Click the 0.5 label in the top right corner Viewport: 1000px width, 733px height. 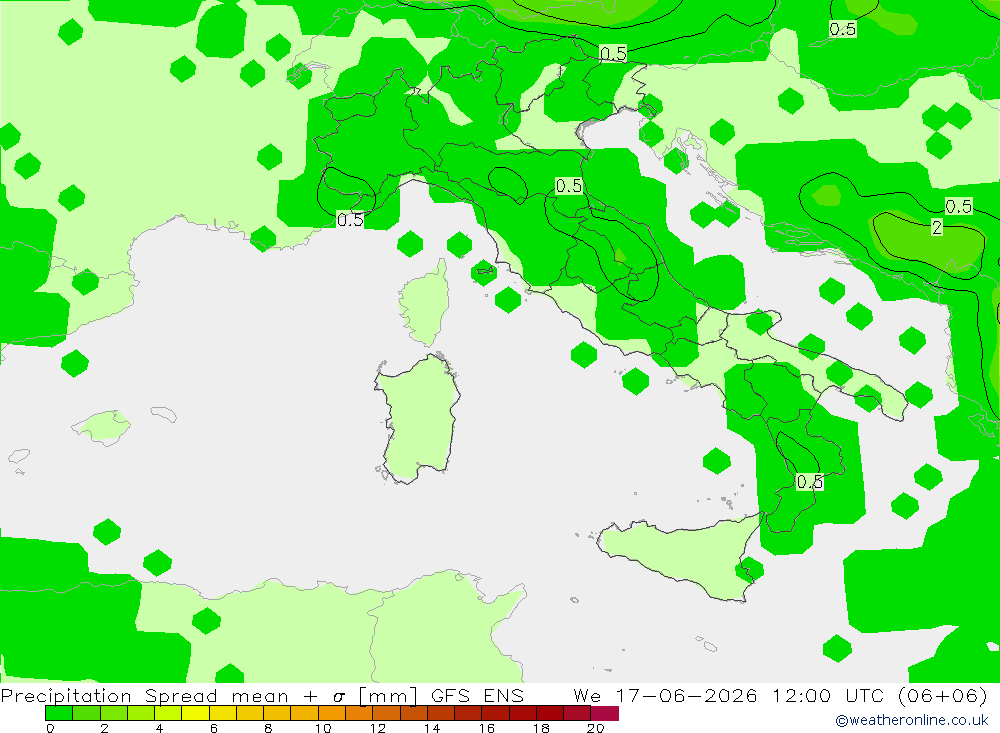coord(842,29)
